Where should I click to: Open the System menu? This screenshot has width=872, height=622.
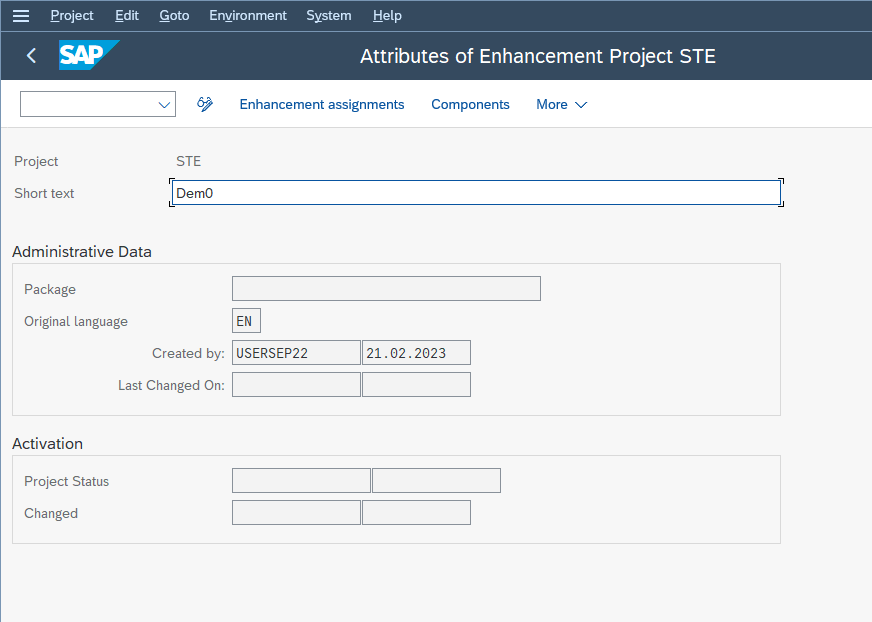328,15
